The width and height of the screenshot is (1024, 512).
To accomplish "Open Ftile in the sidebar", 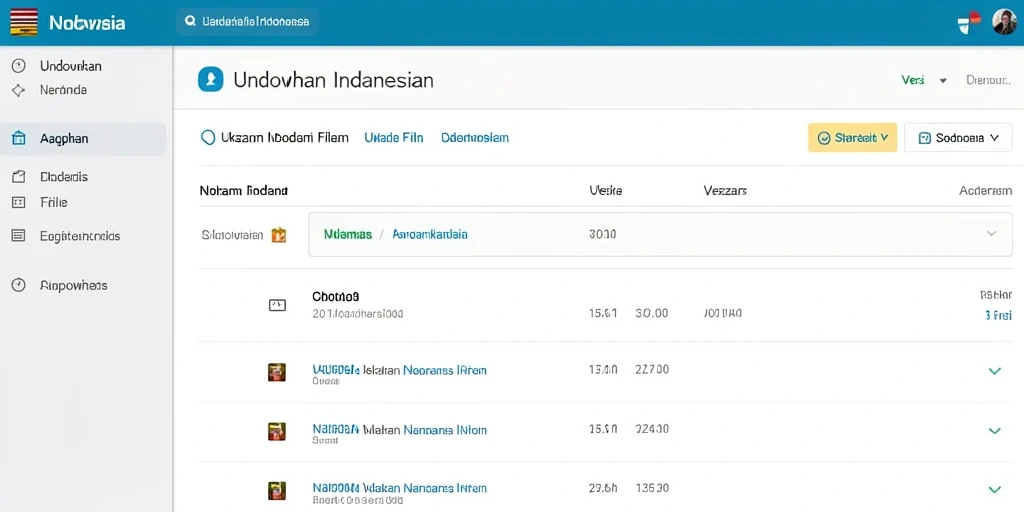I will [x=54, y=202].
